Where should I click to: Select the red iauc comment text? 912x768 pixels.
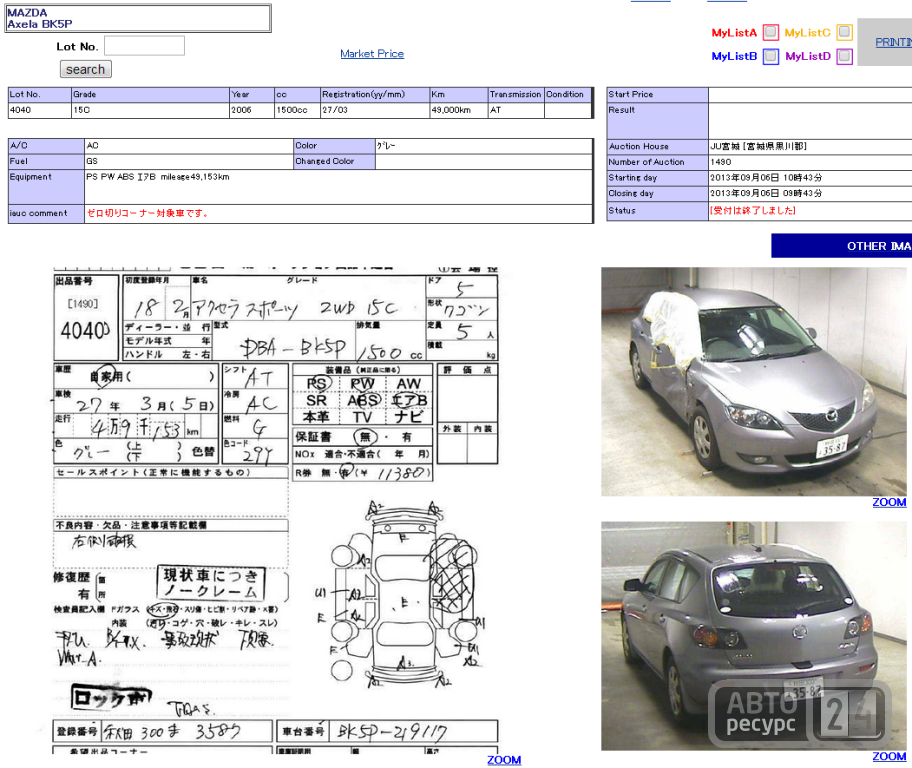click(x=147, y=214)
